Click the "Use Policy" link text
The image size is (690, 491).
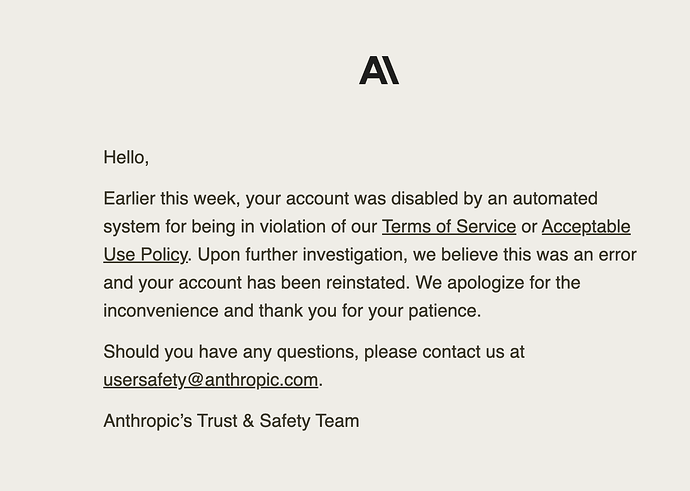tap(145, 255)
